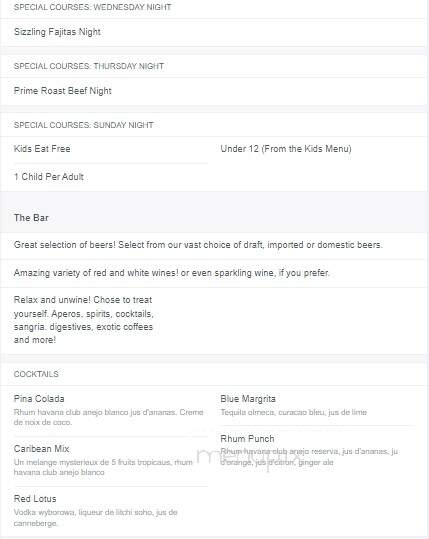Select The Bar section header
Screen dimensions: 429x539
pyautogui.click(x=31, y=218)
